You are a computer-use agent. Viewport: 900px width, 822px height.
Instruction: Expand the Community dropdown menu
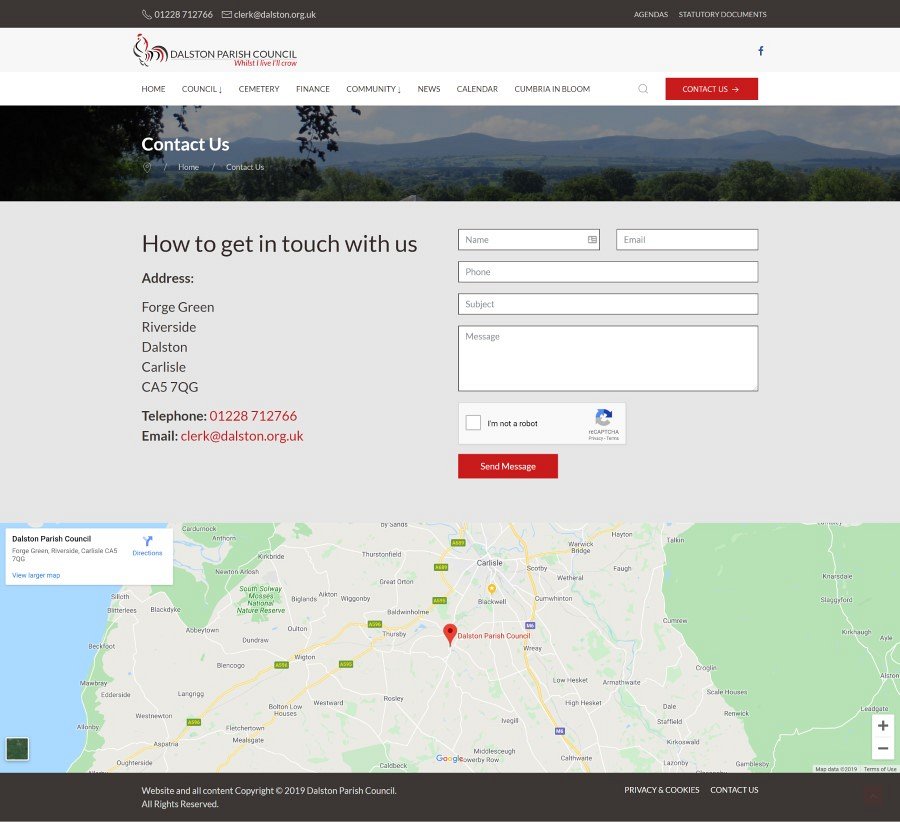point(373,89)
